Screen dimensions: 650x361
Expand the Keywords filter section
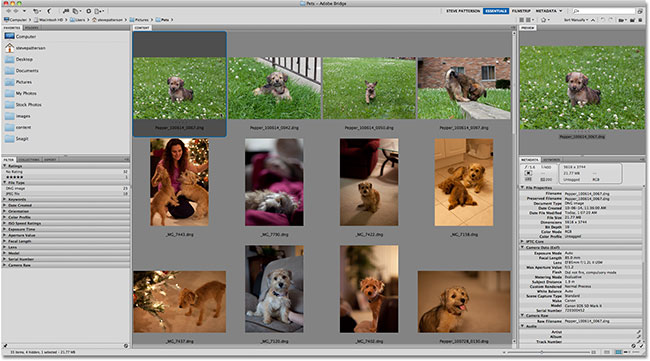coord(5,199)
